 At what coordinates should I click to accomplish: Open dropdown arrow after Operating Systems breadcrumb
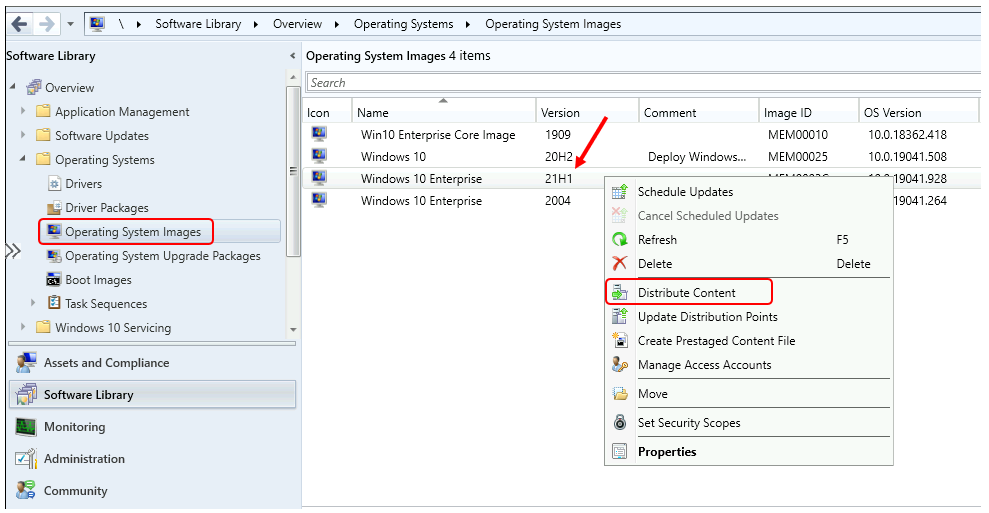[x=468, y=25]
